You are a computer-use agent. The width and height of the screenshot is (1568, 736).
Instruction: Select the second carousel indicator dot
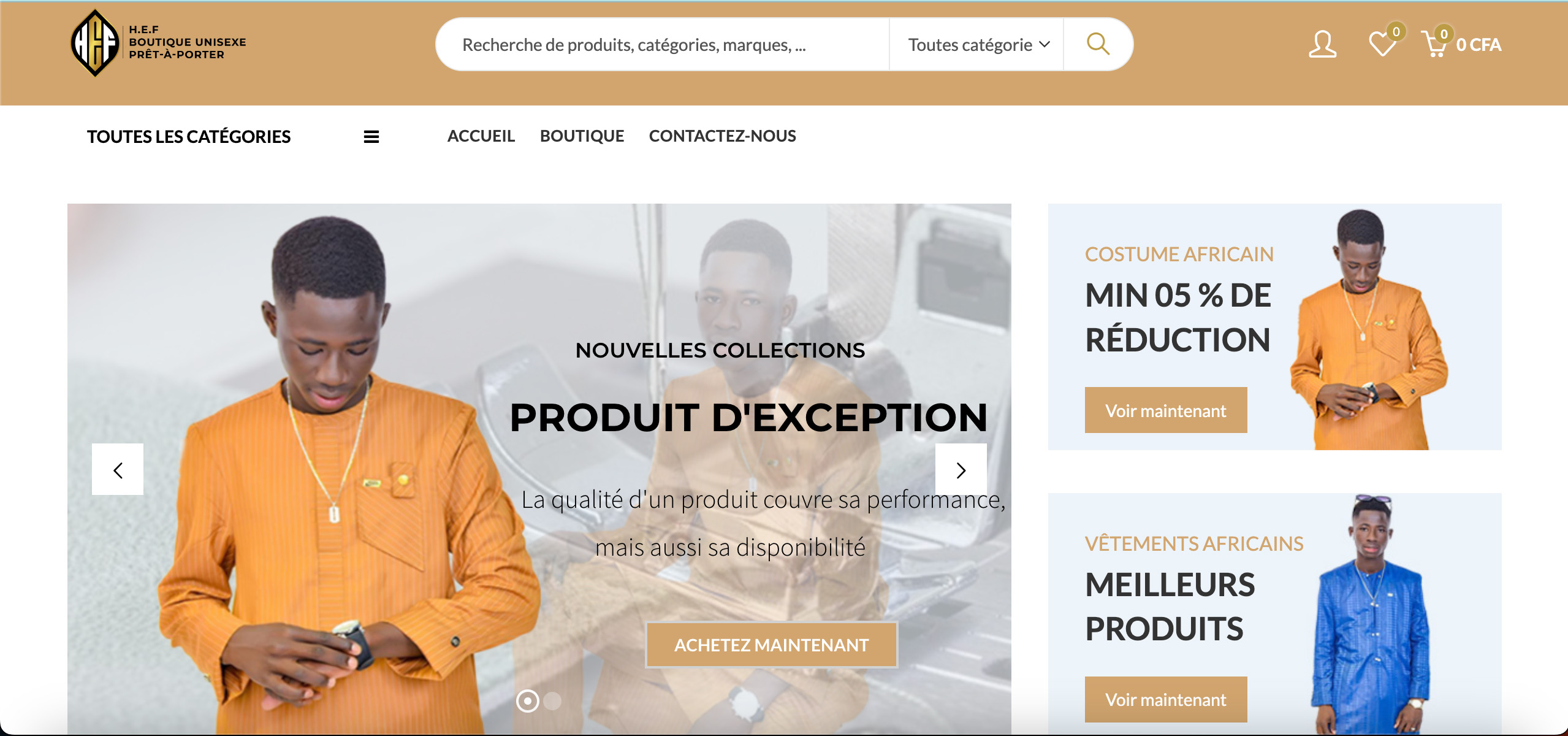click(553, 700)
